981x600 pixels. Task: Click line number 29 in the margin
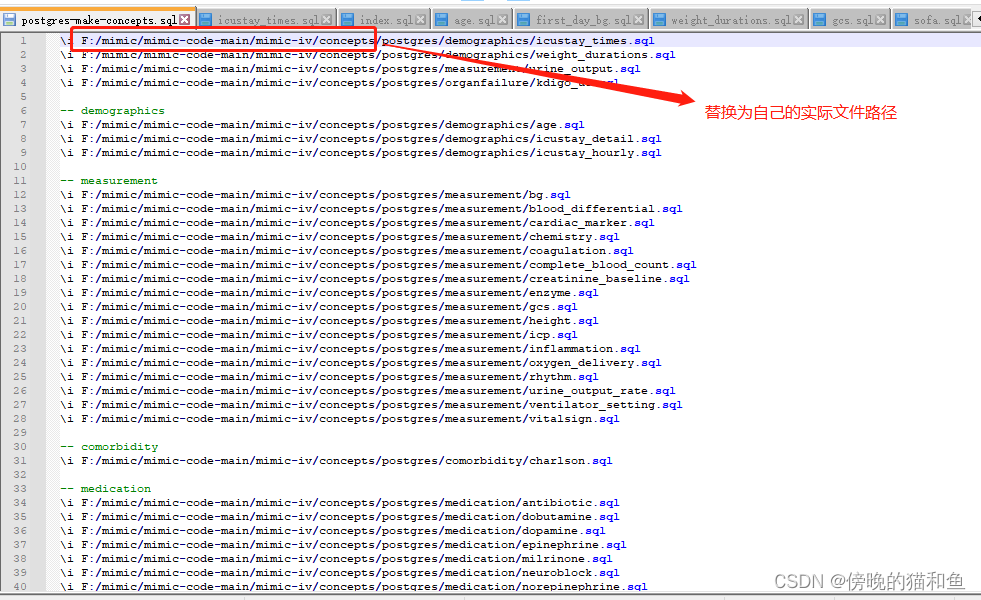[x=20, y=433]
